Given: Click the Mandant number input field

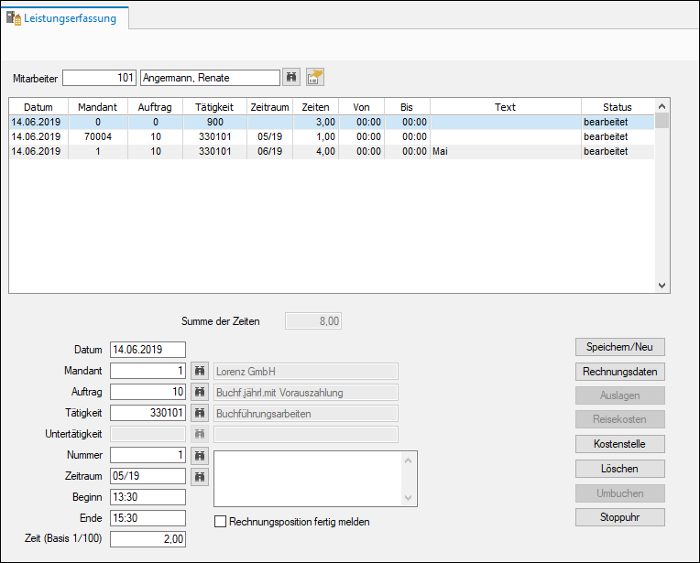Looking at the screenshot, I should 148,371.
